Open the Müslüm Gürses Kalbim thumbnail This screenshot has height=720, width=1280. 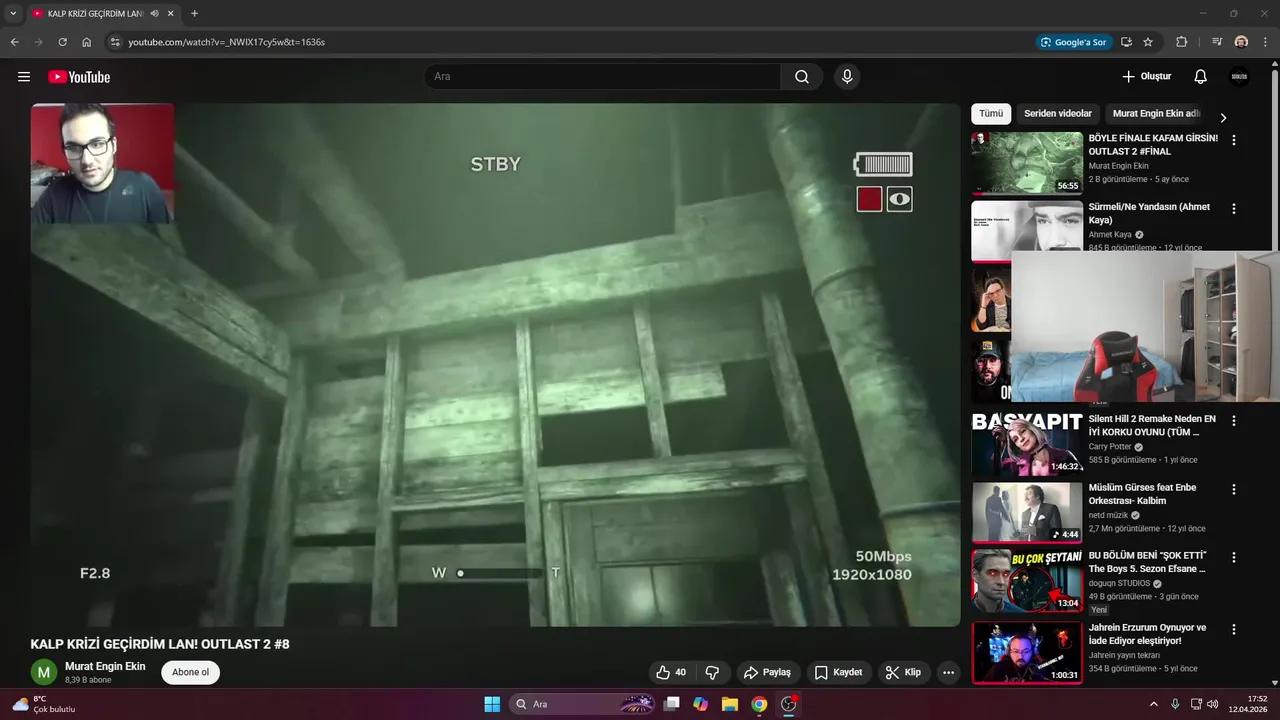pyautogui.click(x=1027, y=512)
